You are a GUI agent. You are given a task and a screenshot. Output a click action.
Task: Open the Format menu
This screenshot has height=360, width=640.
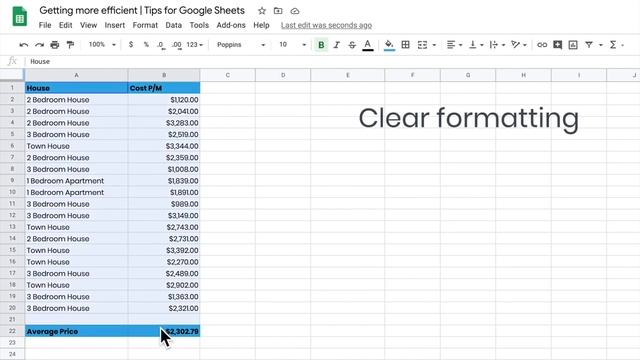pos(145,25)
